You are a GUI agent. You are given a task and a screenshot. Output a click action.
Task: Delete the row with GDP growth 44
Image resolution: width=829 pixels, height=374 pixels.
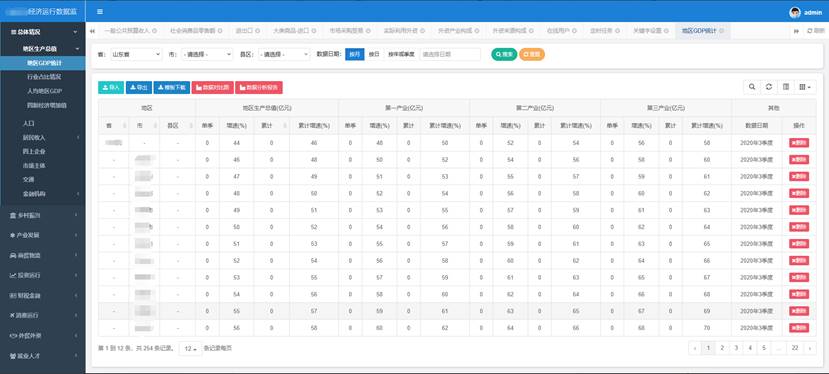coord(799,143)
